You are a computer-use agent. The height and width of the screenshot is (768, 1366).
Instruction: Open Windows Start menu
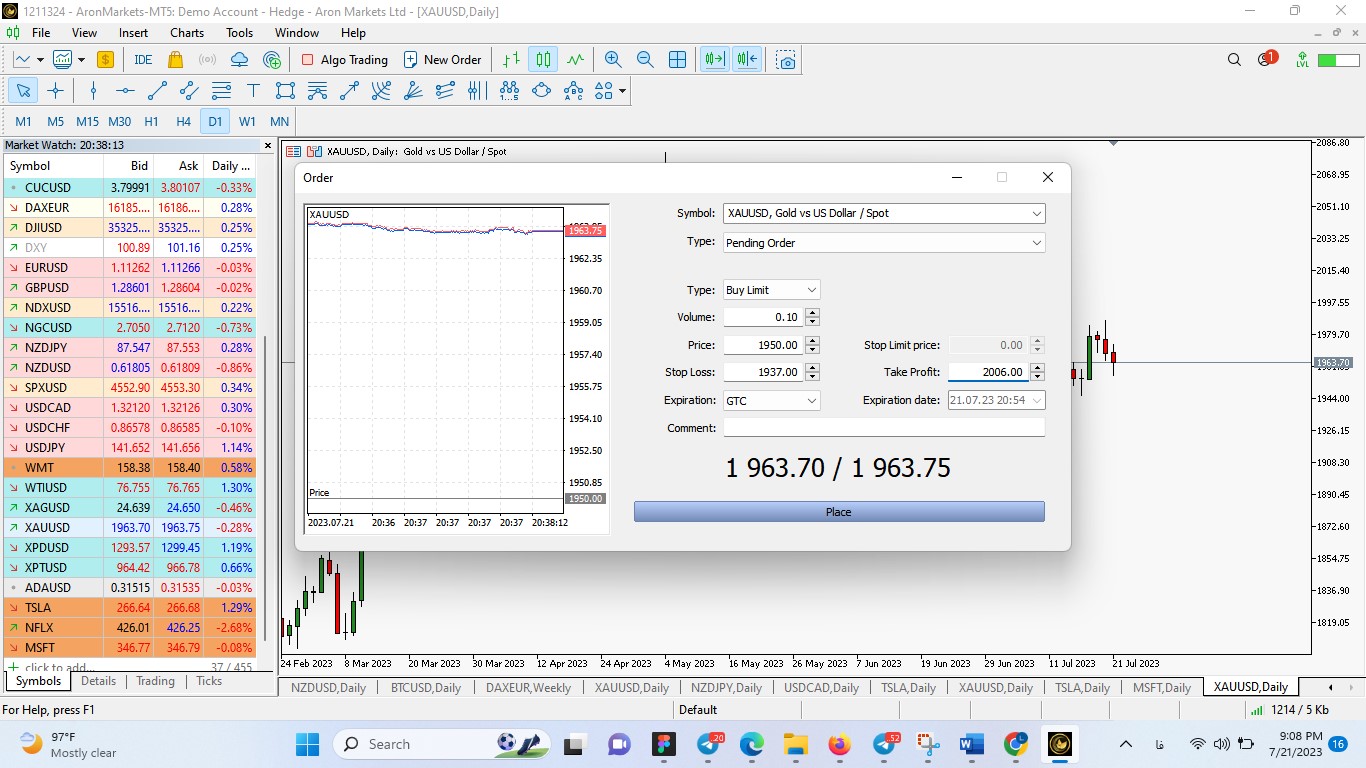(307, 744)
